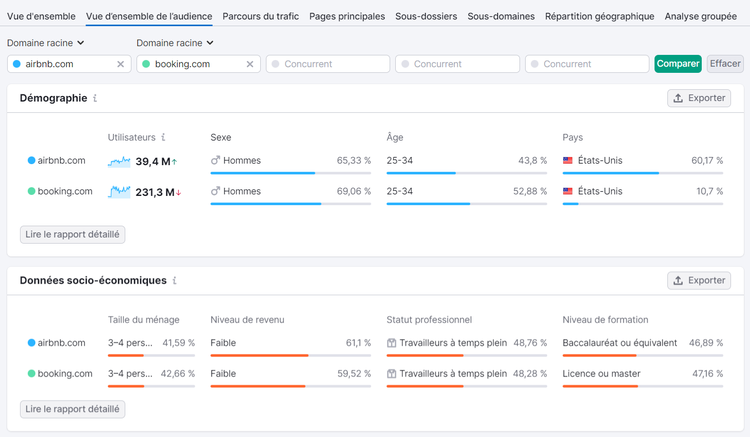This screenshot has width=750, height=437.
Task: Focus the third empty Concurrent field
Action: 587,64
